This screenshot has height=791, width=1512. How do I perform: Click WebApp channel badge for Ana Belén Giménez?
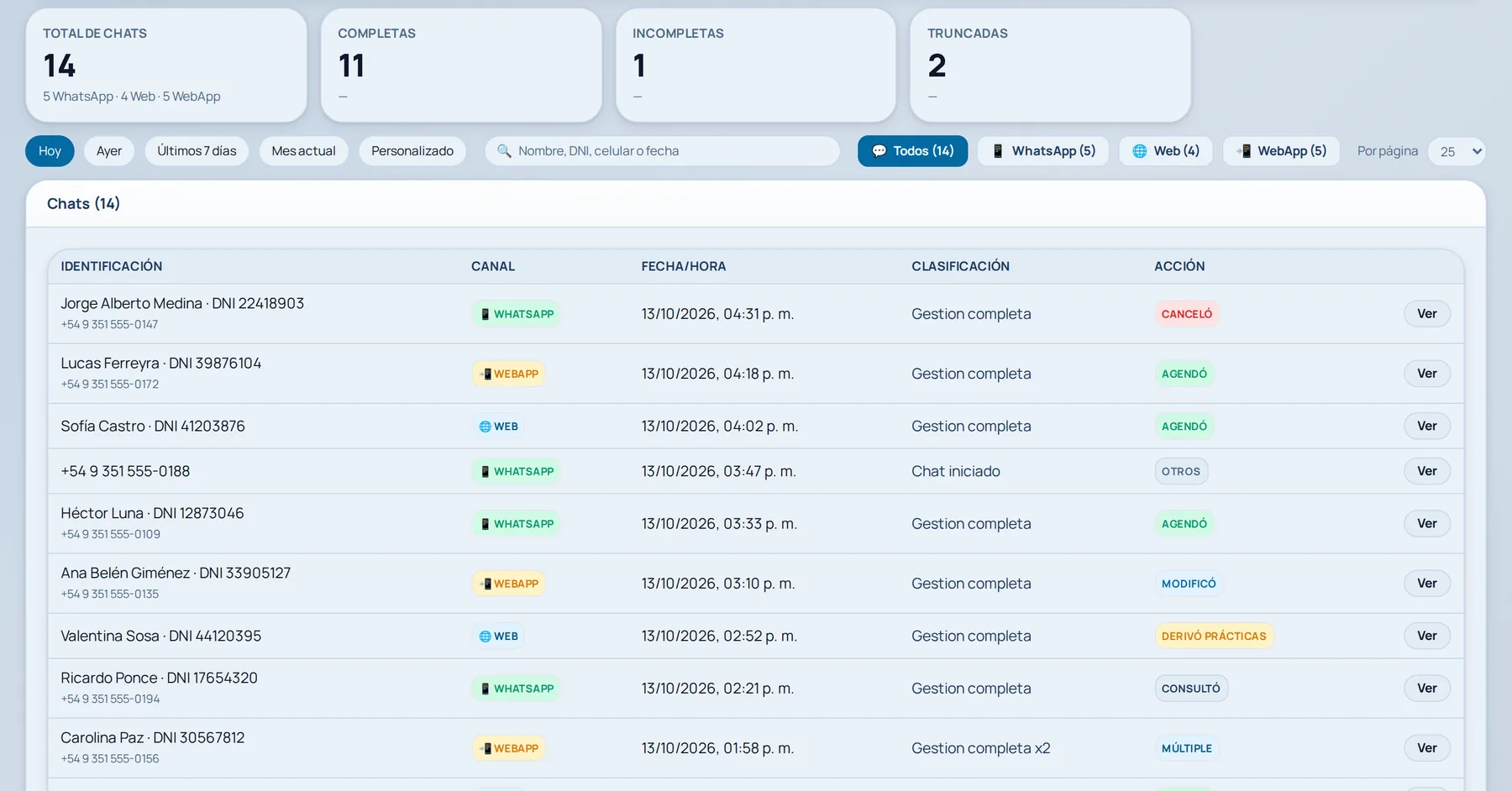tap(508, 584)
